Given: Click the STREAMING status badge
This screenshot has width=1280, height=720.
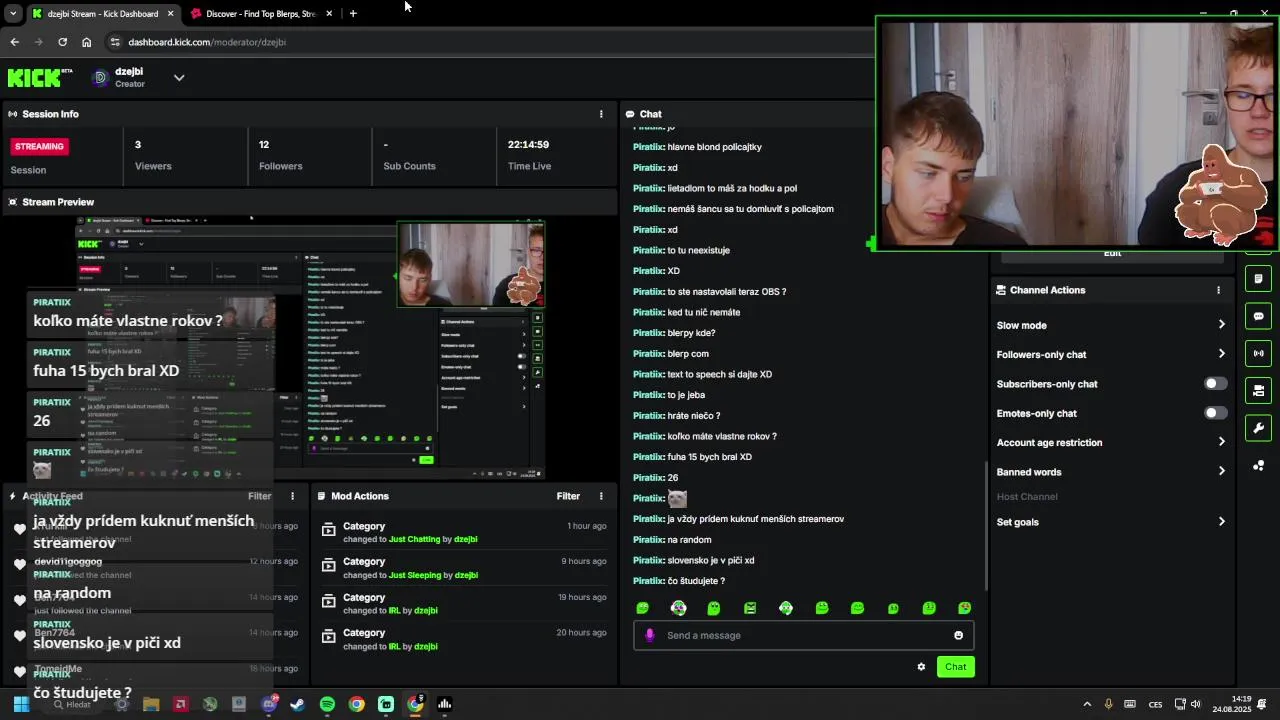Looking at the screenshot, I should click(39, 146).
